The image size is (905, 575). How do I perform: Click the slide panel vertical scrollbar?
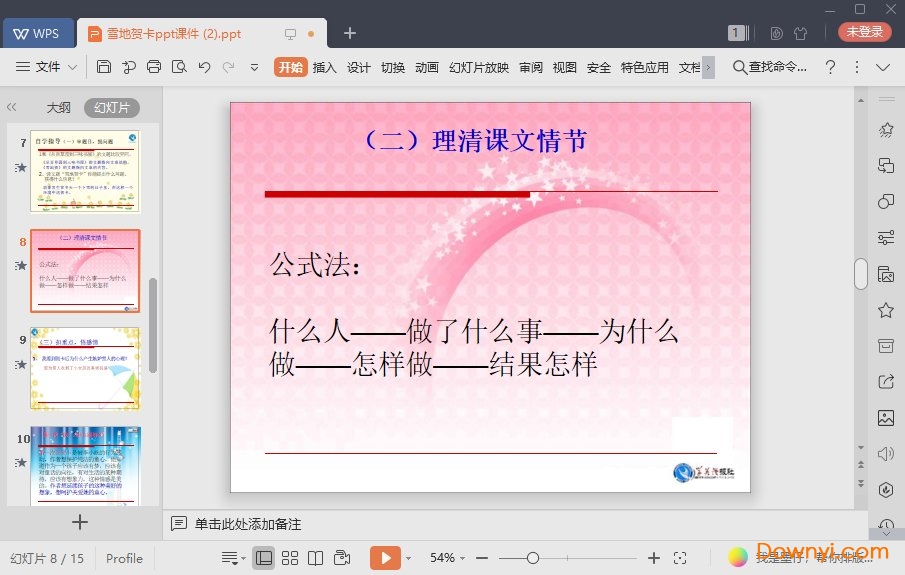point(153,326)
